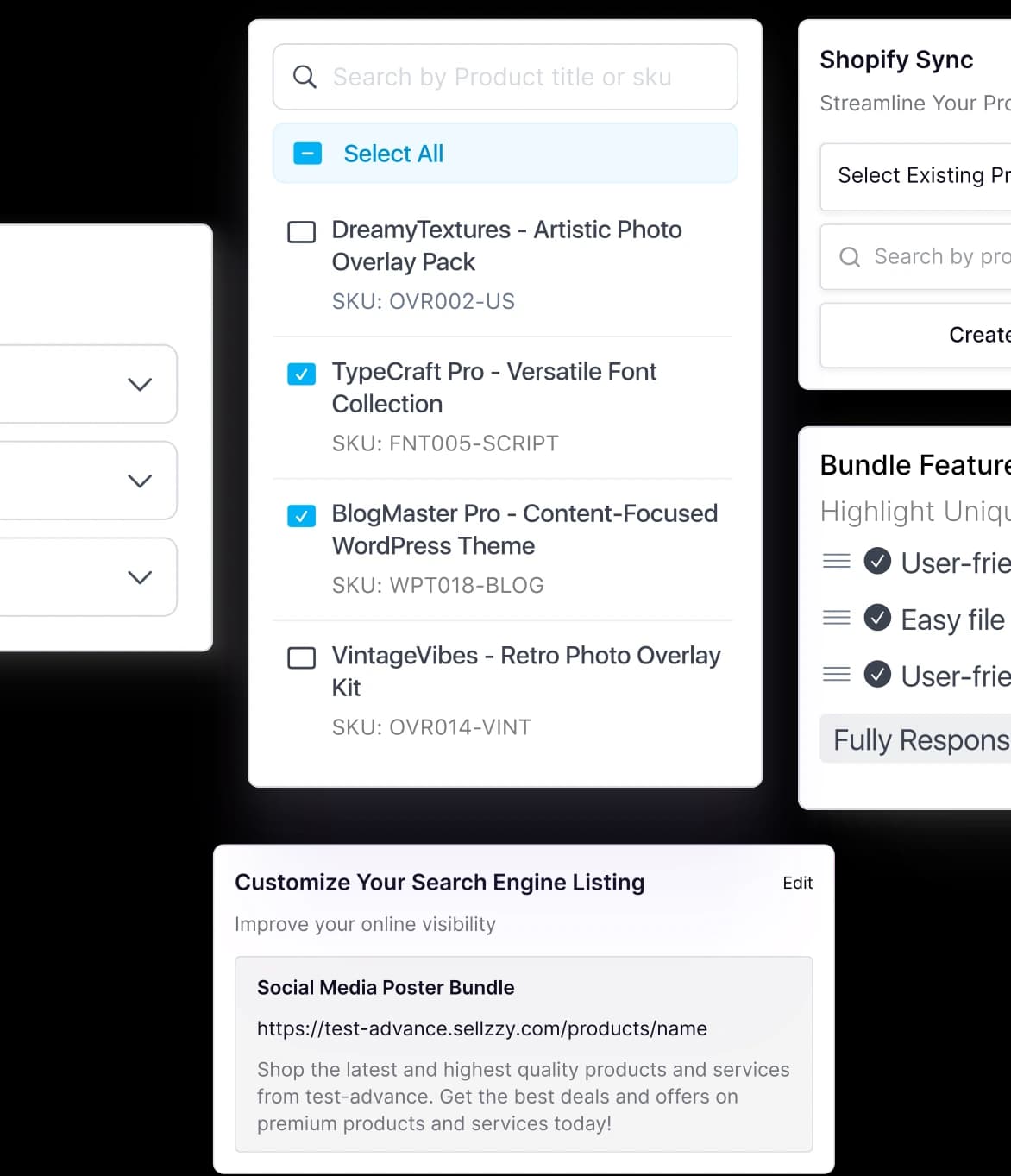This screenshot has height=1176, width=1011.
Task: Click the Search by Product title or sku field
Action: (518, 77)
